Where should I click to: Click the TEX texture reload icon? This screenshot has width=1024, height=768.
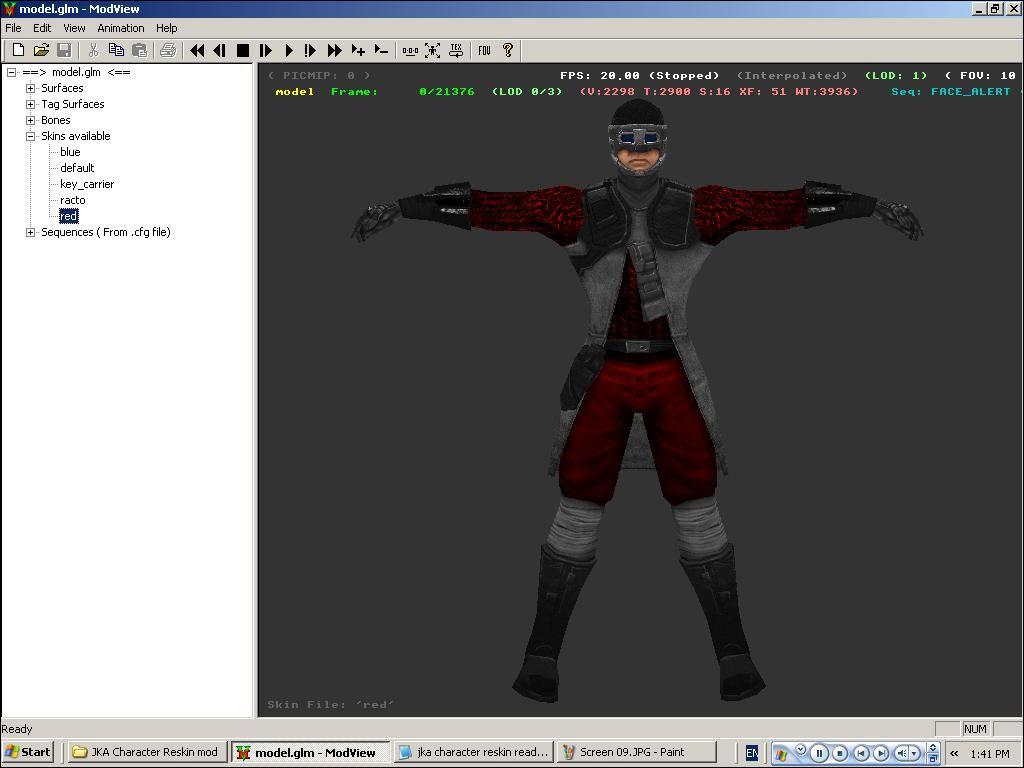click(x=456, y=50)
